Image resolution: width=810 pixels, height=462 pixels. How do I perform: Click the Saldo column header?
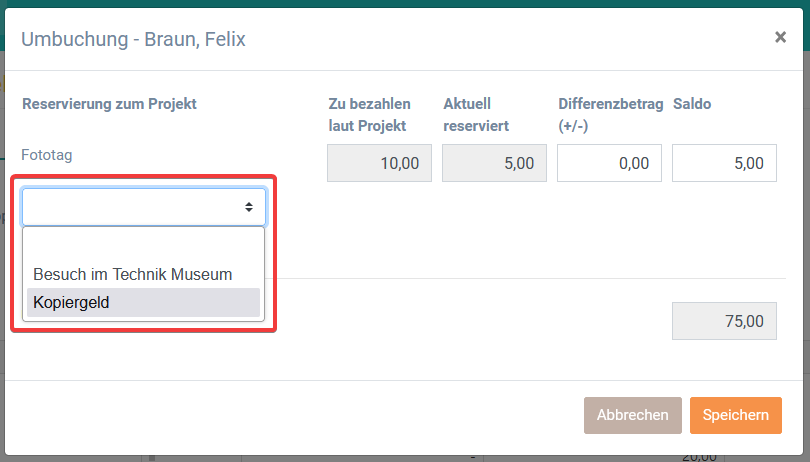(x=692, y=103)
